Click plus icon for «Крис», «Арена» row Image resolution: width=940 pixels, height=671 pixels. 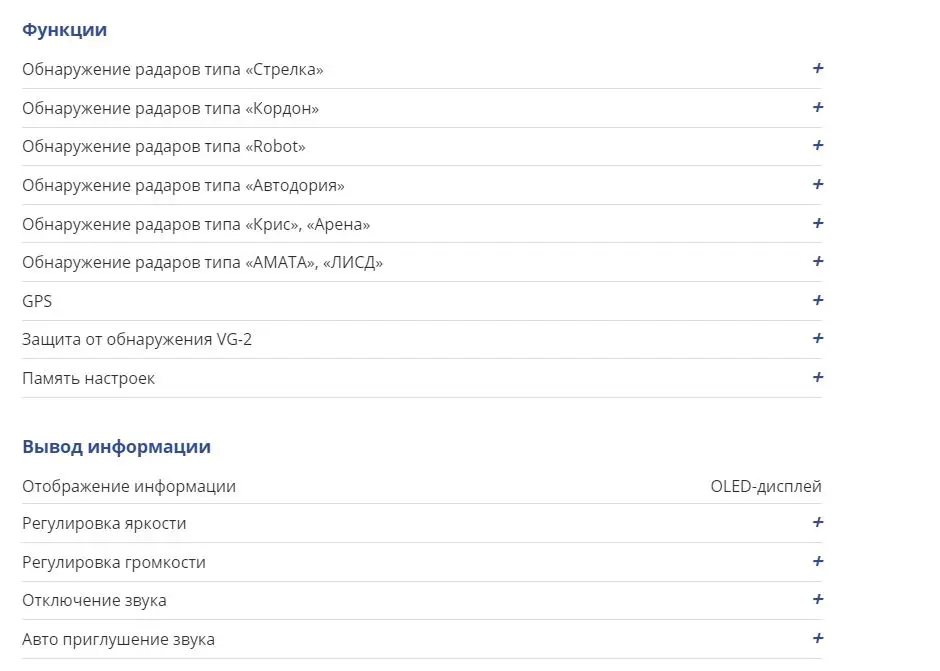point(817,223)
